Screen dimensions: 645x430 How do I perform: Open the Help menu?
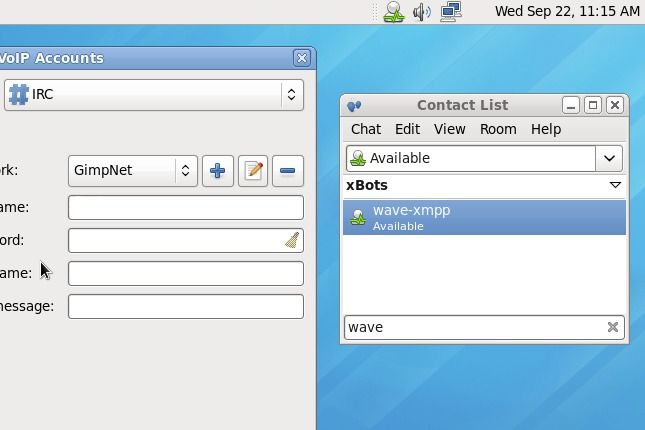[545, 129]
